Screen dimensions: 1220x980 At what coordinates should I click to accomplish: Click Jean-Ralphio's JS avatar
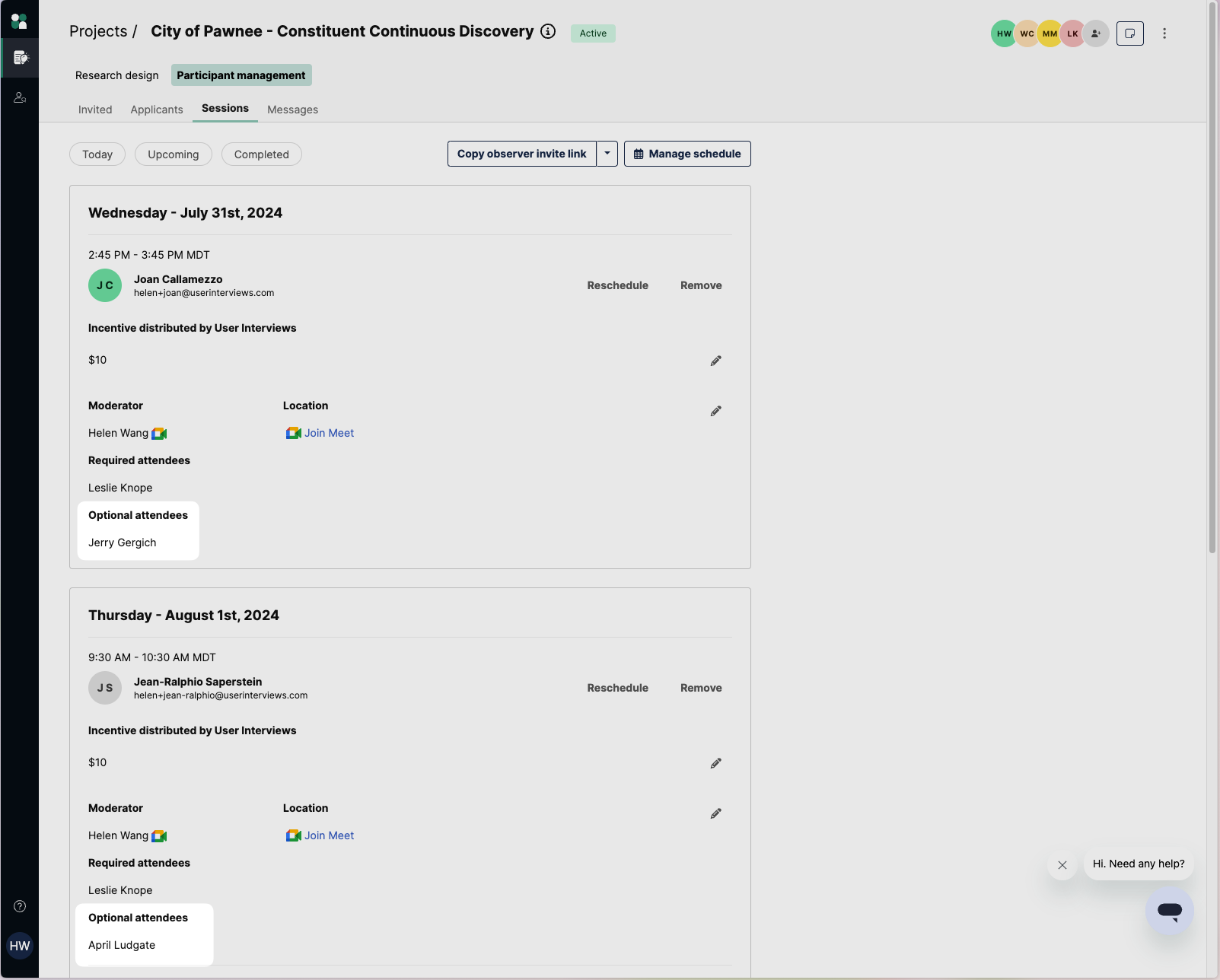[105, 688]
